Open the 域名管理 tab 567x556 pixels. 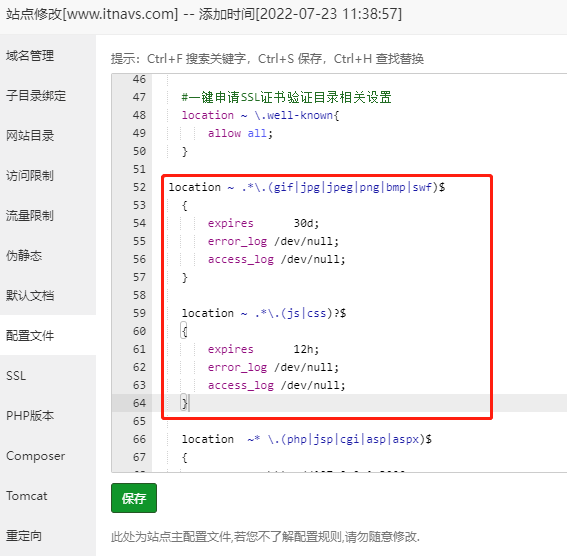tap(48, 55)
